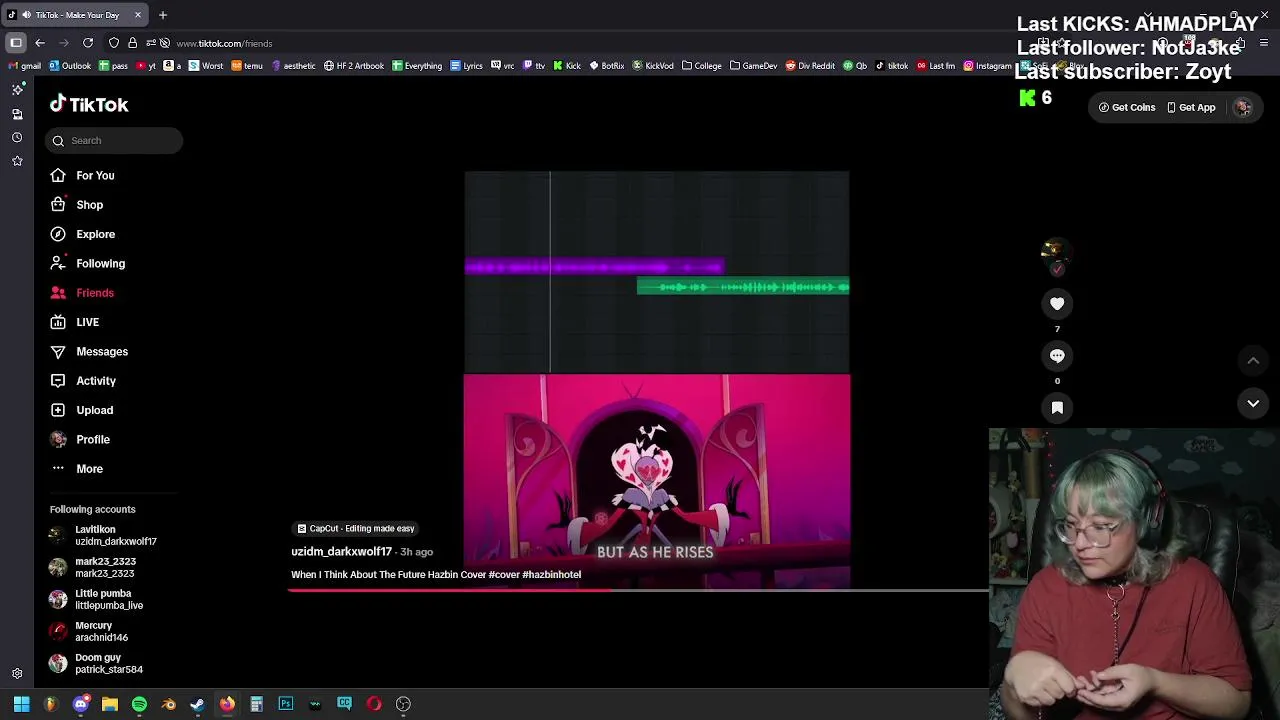Image resolution: width=1280 pixels, height=720 pixels.
Task: Open comments on the video
Action: 1057,356
